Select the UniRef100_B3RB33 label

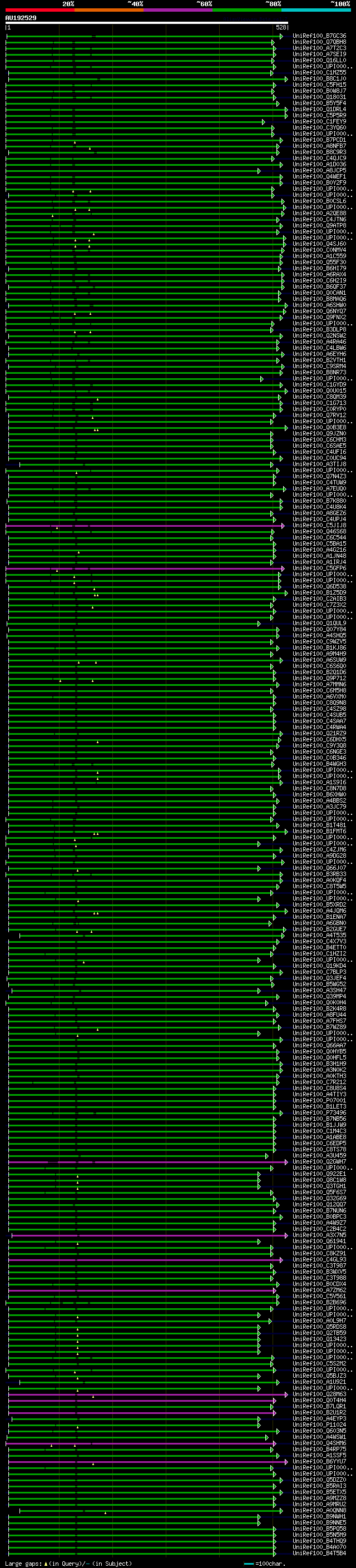319,874
